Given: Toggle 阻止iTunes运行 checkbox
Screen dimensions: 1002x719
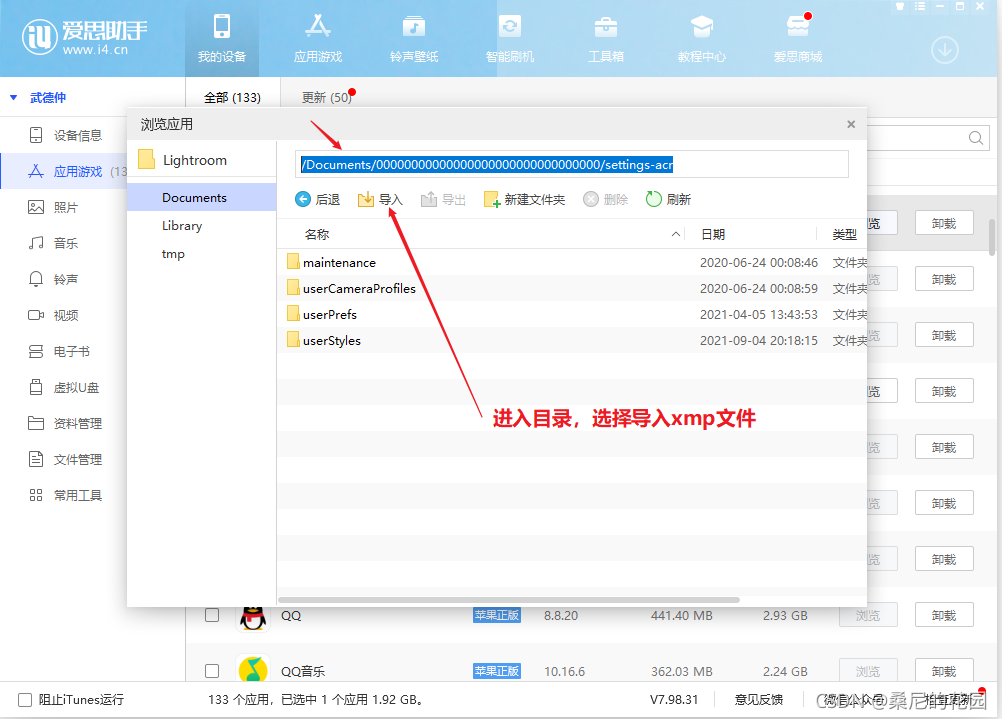Looking at the screenshot, I should click(25, 700).
